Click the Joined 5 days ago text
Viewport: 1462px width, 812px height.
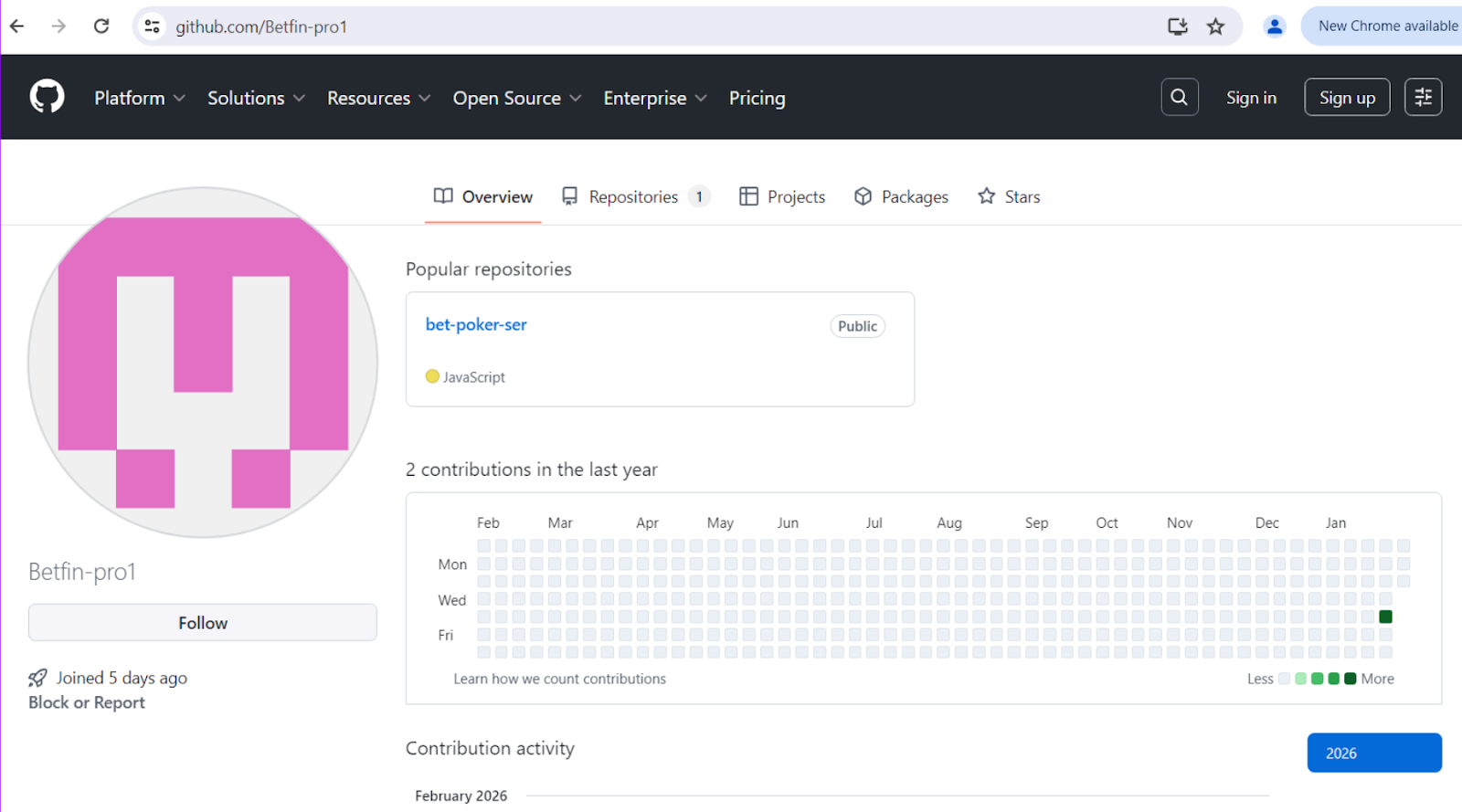122,678
